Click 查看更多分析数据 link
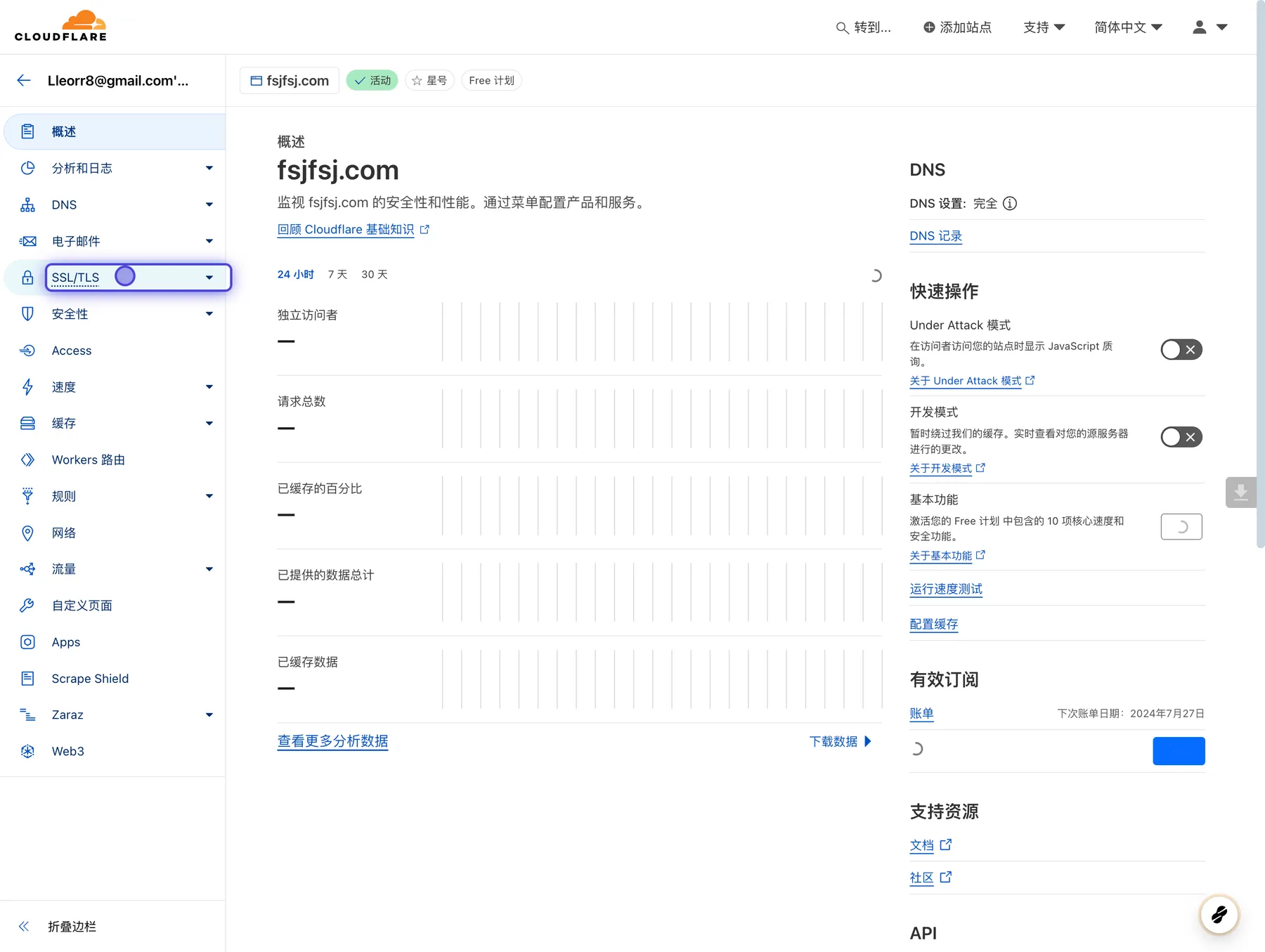Image resolution: width=1265 pixels, height=952 pixels. tap(332, 741)
